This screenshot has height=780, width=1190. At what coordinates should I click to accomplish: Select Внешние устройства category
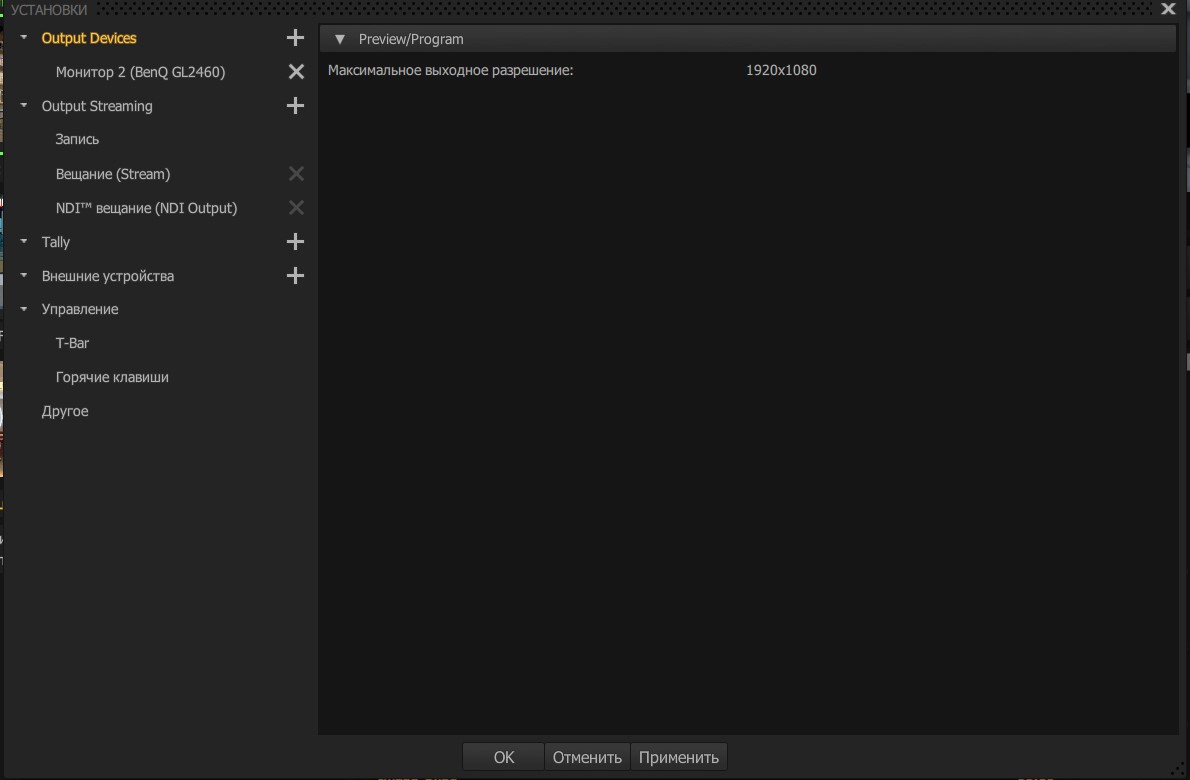[x=108, y=276]
